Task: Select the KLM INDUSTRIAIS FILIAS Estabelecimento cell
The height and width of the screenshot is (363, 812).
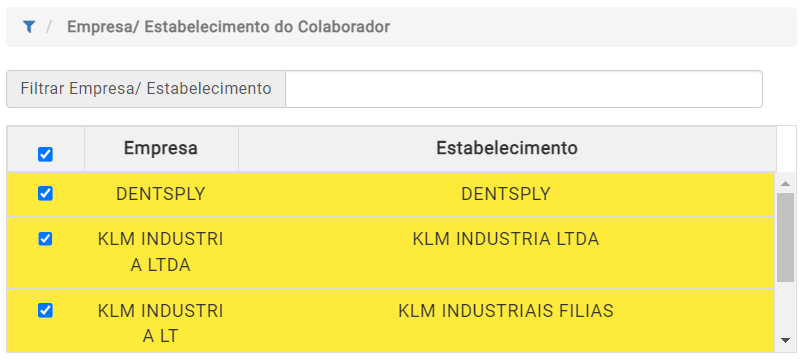Action: click(x=506, y=321)
